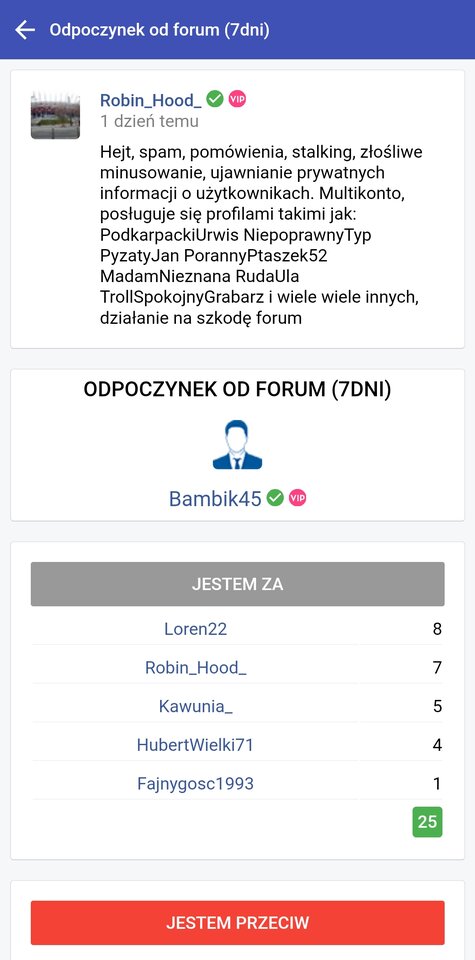Open the Bambik45 username link
Viewport: 475px width, 960px height.
[x=215, y=499]
